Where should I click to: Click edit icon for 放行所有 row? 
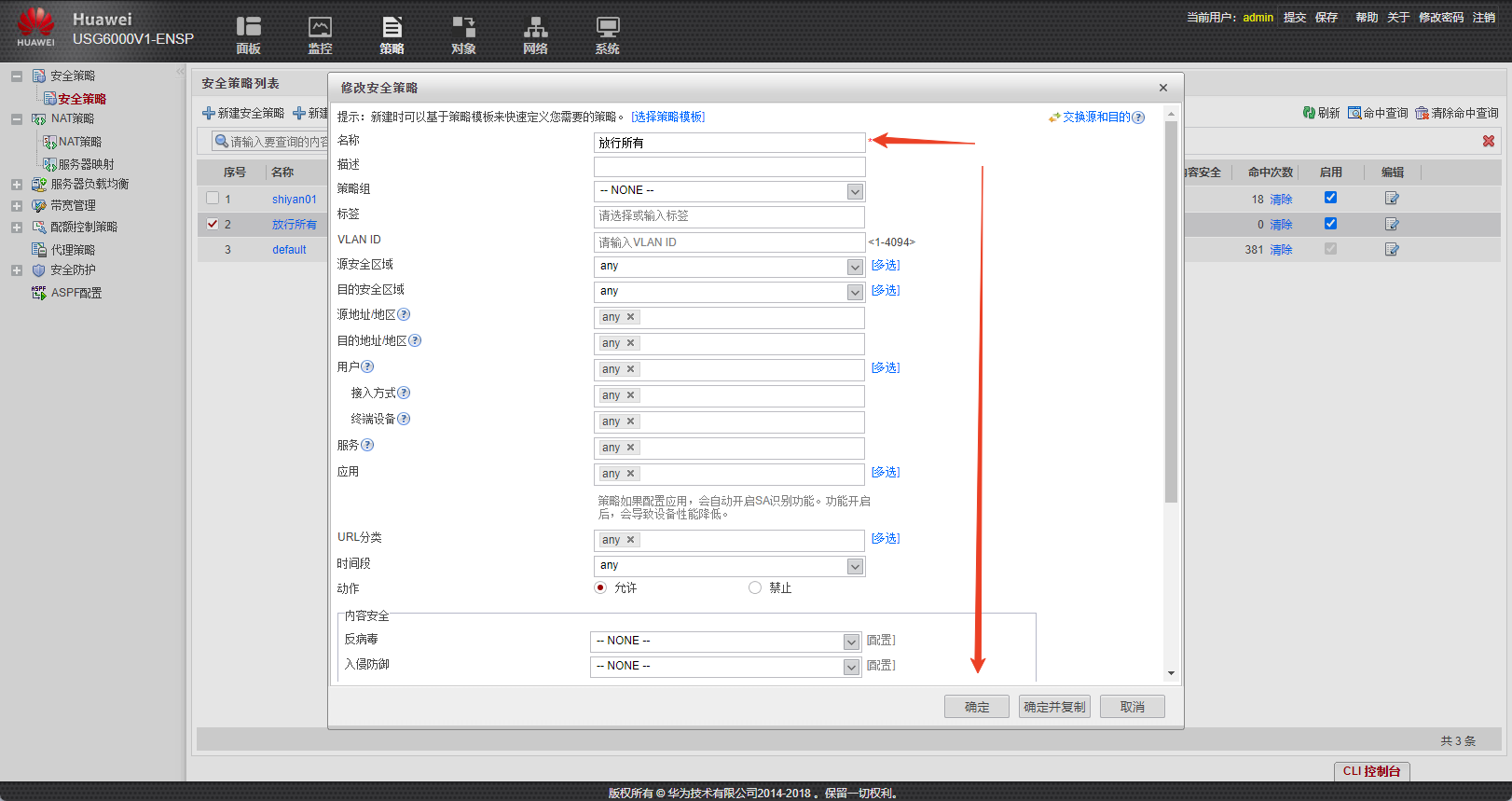point(1392,224)
